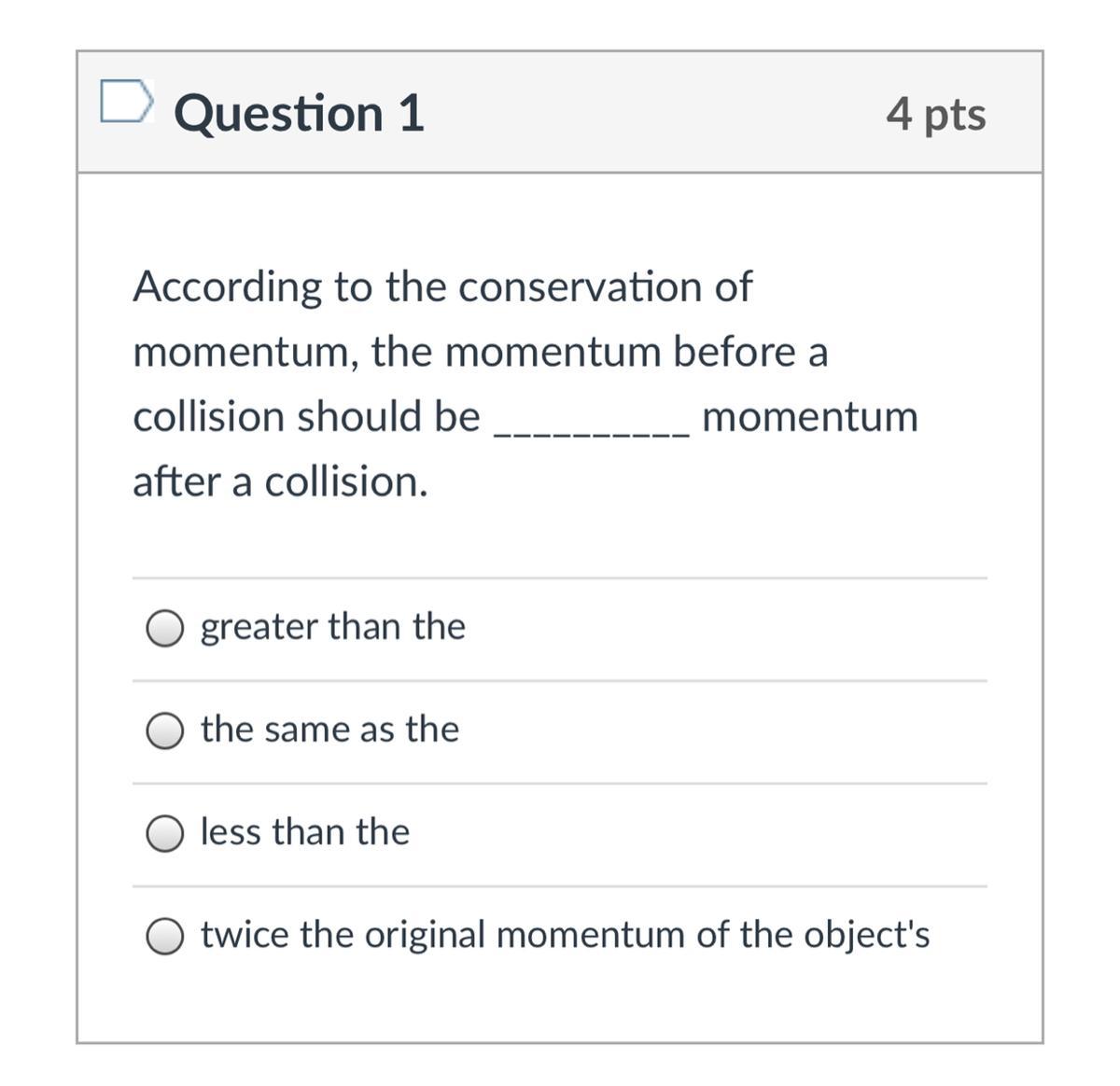The image size is (1120, 1086).
Task: Pick the 'less than the' radio button
Action: pos(164,833)
